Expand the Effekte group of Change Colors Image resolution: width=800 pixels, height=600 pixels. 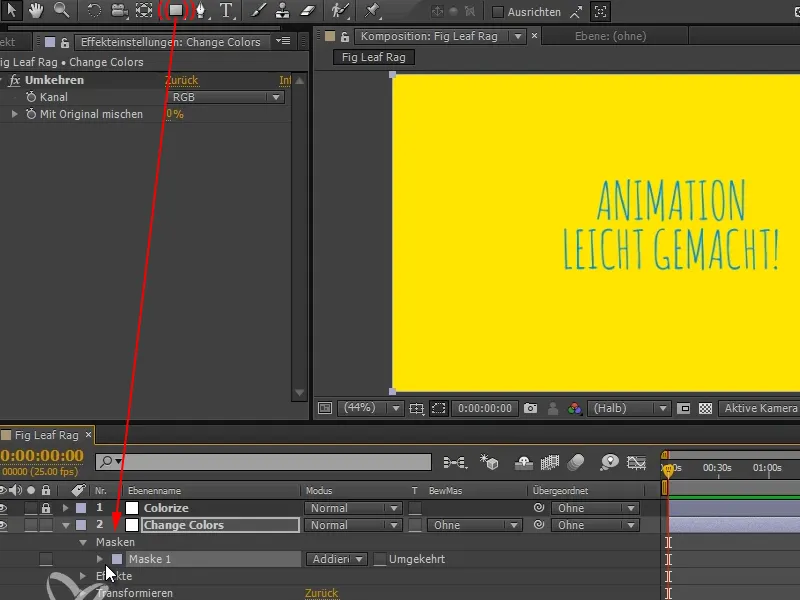(x=83, y=575)
